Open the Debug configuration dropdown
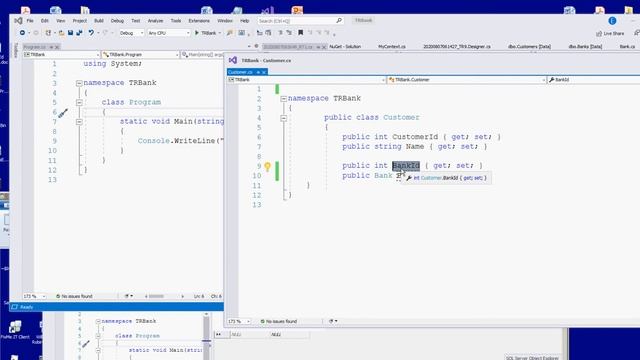Screen dimensions: 640x360 pyautogui.click(x=131, y=33)
